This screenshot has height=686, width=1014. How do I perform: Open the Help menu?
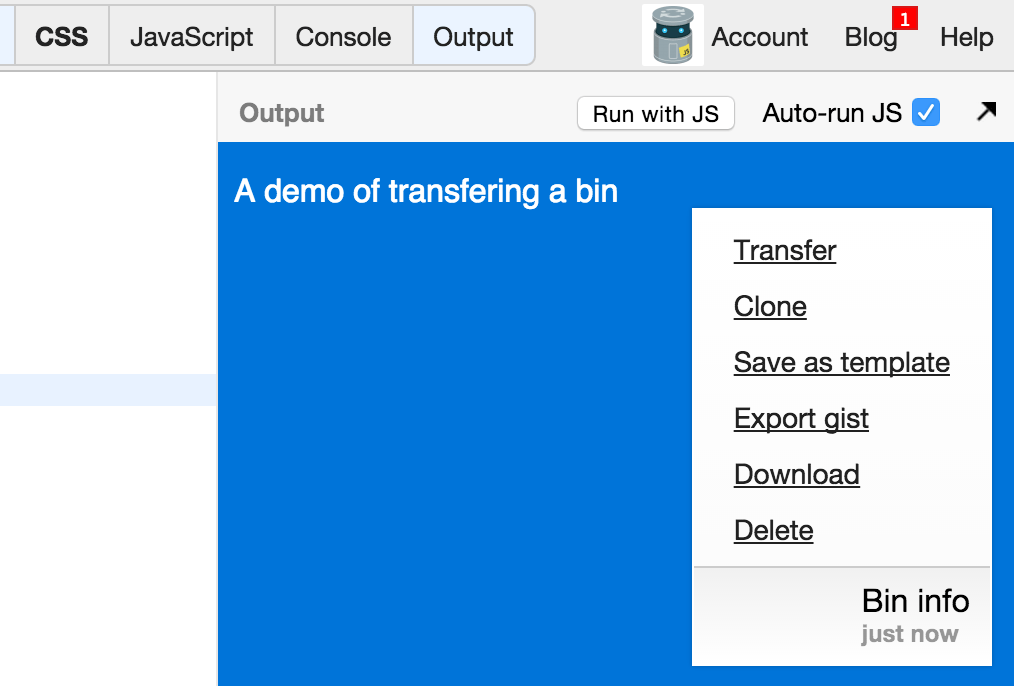(965, 37)
